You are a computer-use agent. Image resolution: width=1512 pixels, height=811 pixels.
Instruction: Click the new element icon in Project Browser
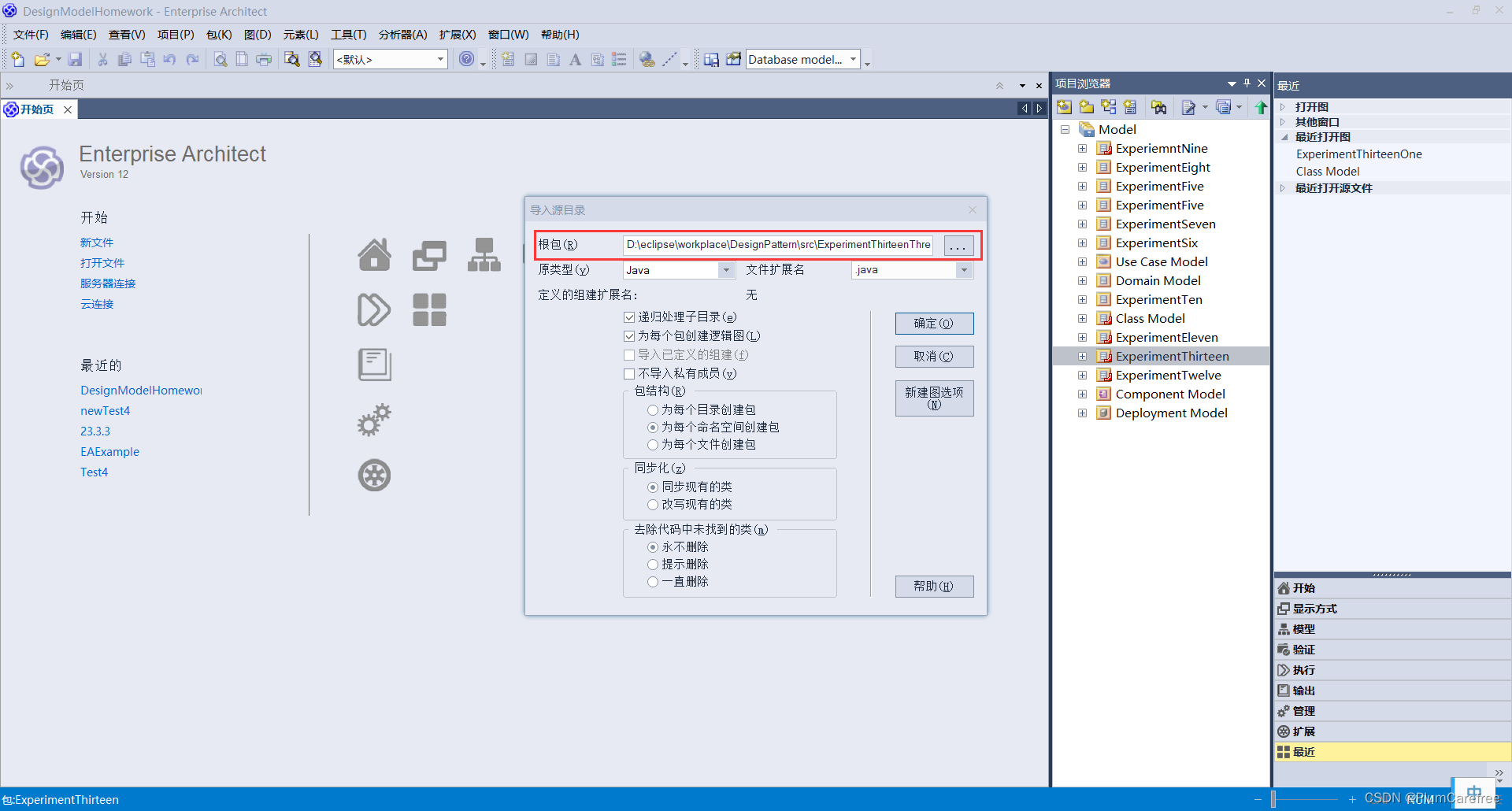pyautogui.click(x=1131, y=107)
